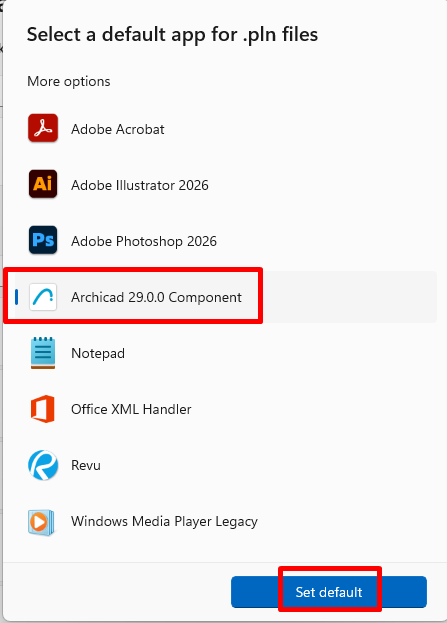This screenshot has width=447, height=623.
Task: Click the Archicad curve icon
Action: 43,296
